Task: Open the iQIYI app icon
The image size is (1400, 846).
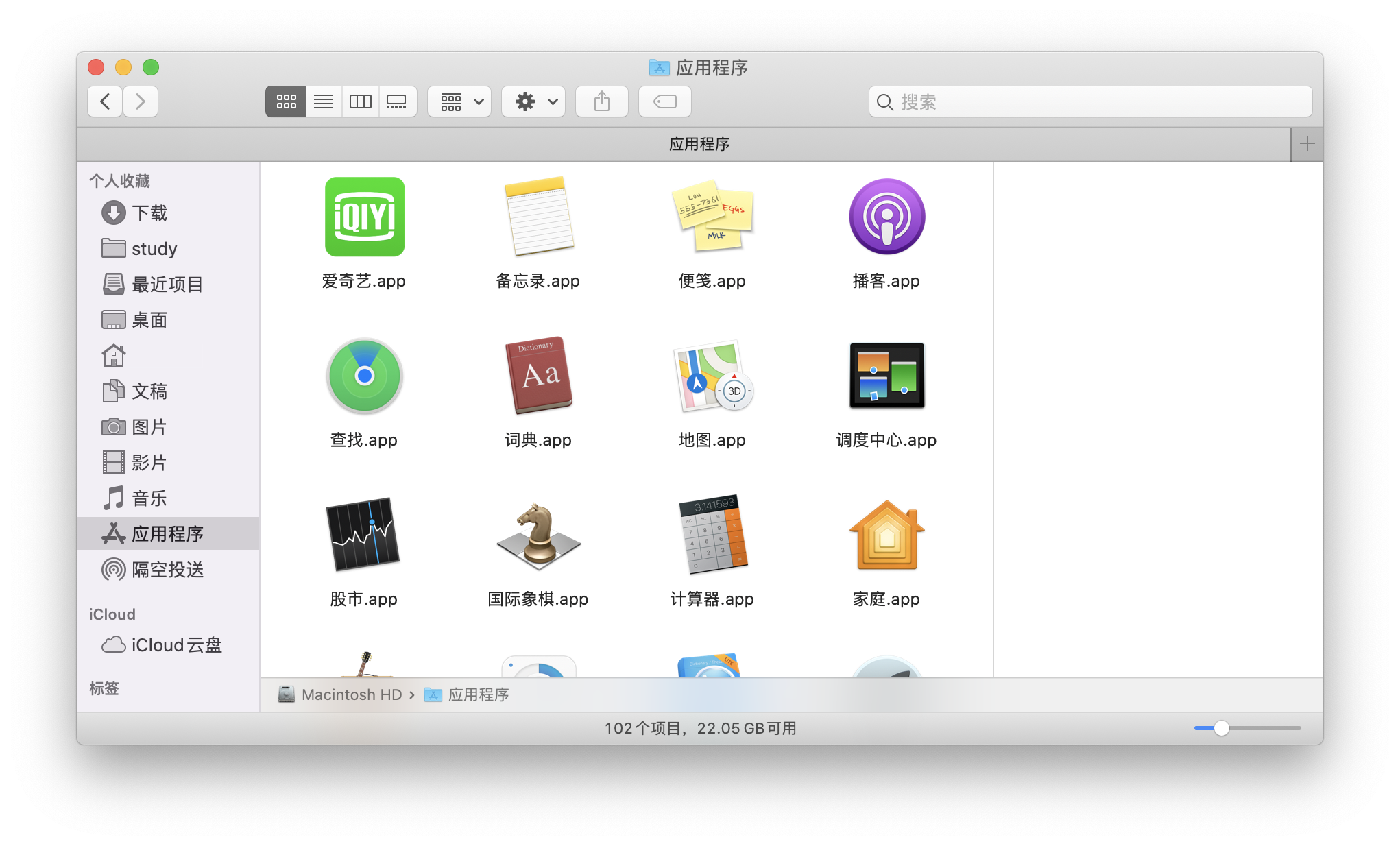Action: 364,217
